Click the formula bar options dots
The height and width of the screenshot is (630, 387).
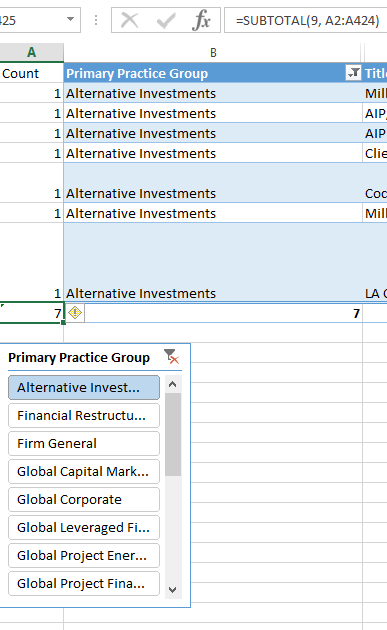[x=96, y=20]
